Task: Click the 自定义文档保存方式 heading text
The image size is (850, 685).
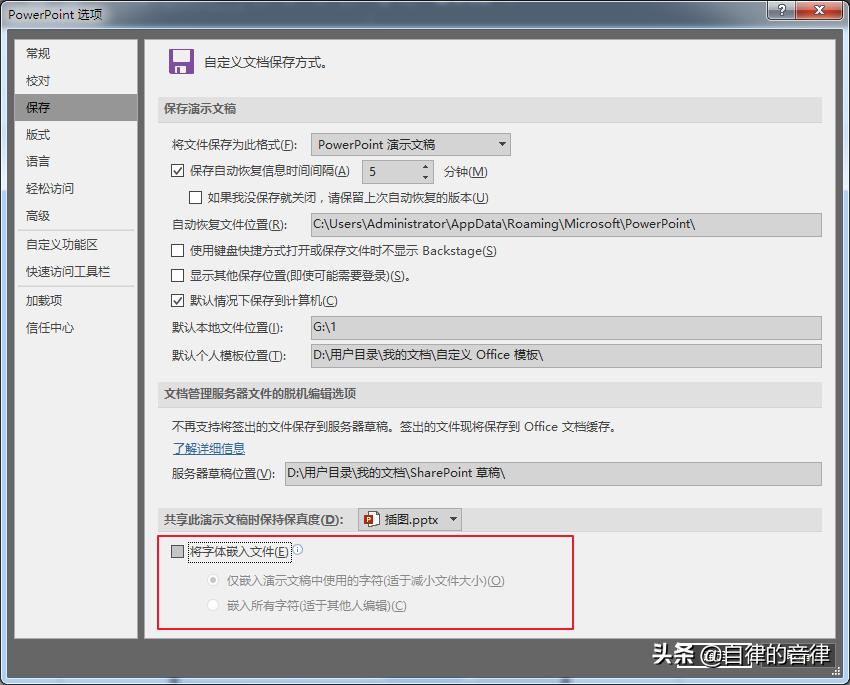Action: (266, 62)
